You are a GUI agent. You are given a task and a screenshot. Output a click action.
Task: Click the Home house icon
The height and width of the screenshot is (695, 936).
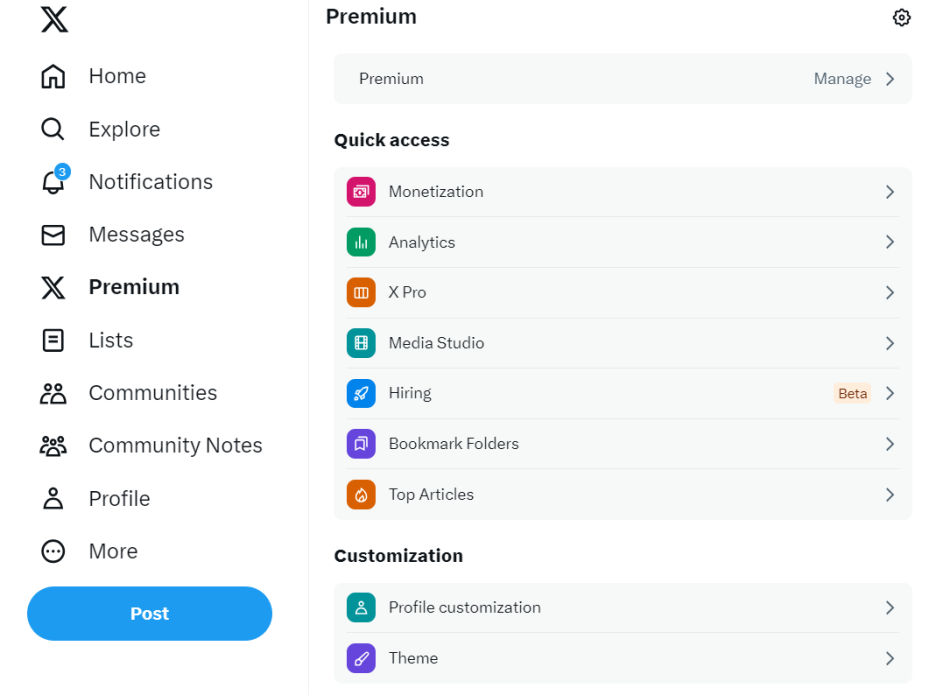point(53,76)
